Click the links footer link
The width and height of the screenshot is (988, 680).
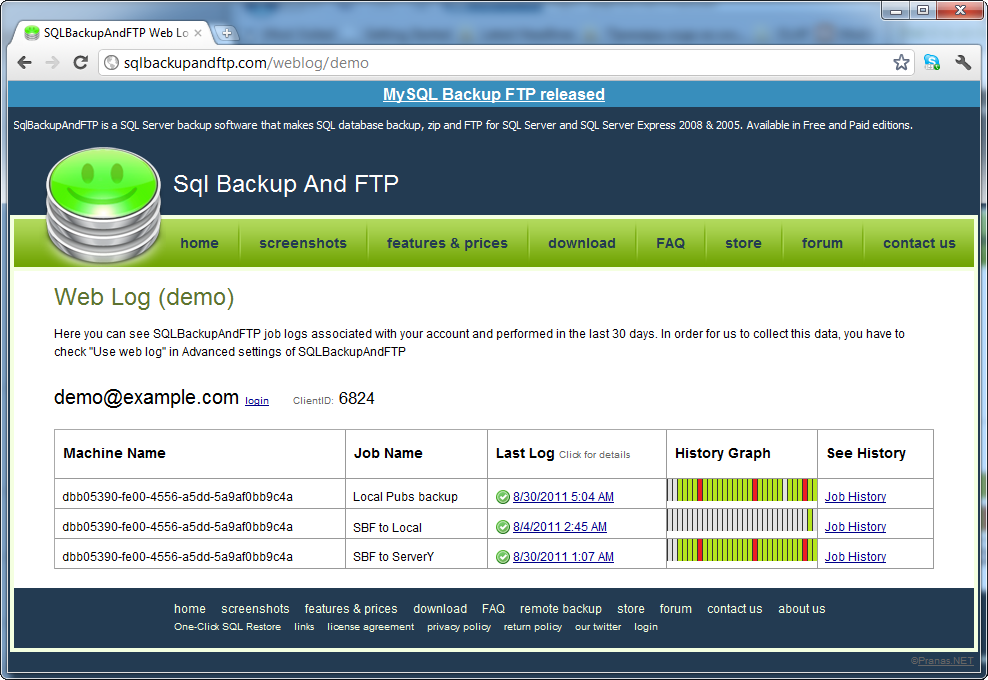pos(304,627)
